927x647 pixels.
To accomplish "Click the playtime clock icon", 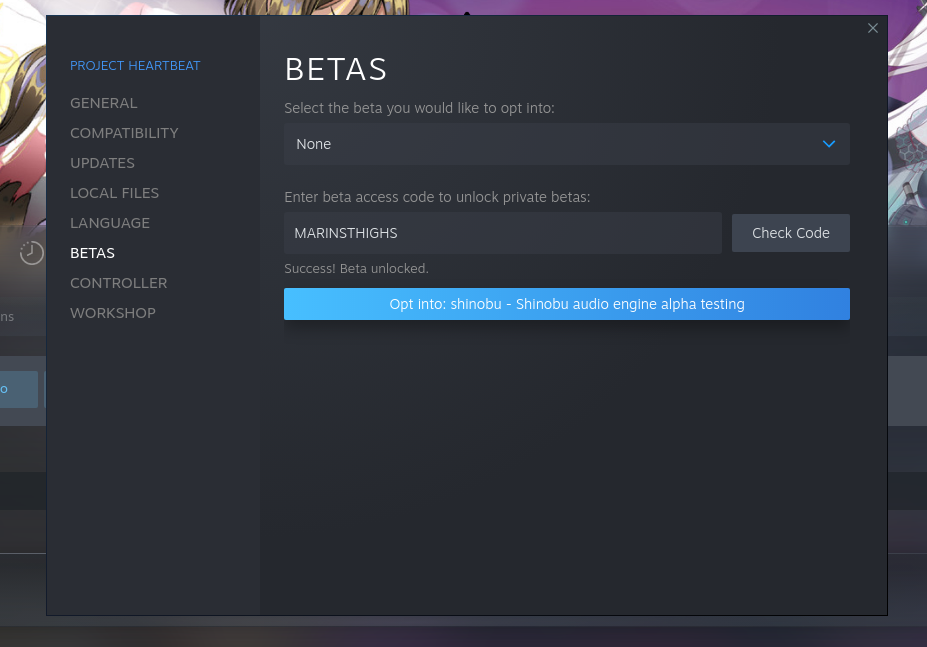I will coord(32,253).
